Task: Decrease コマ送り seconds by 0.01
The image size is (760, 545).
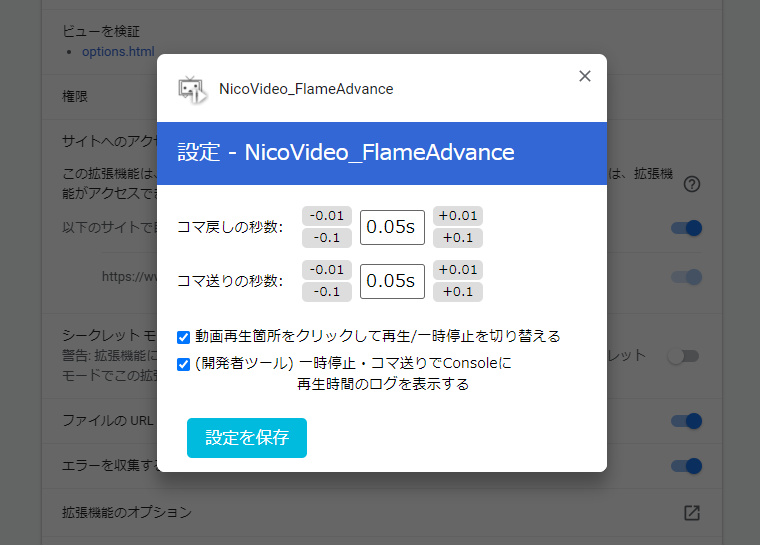Action: tap(327, 270)
